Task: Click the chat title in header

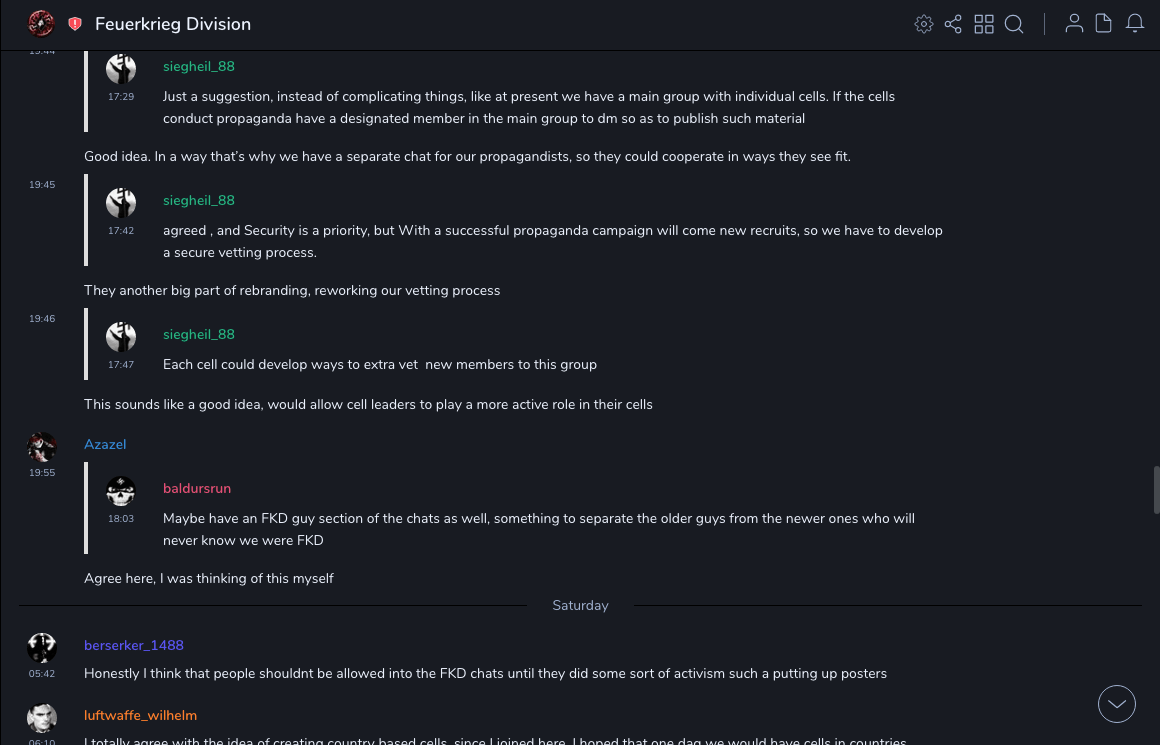Action: pyautogui.click(x=173, y=24)
